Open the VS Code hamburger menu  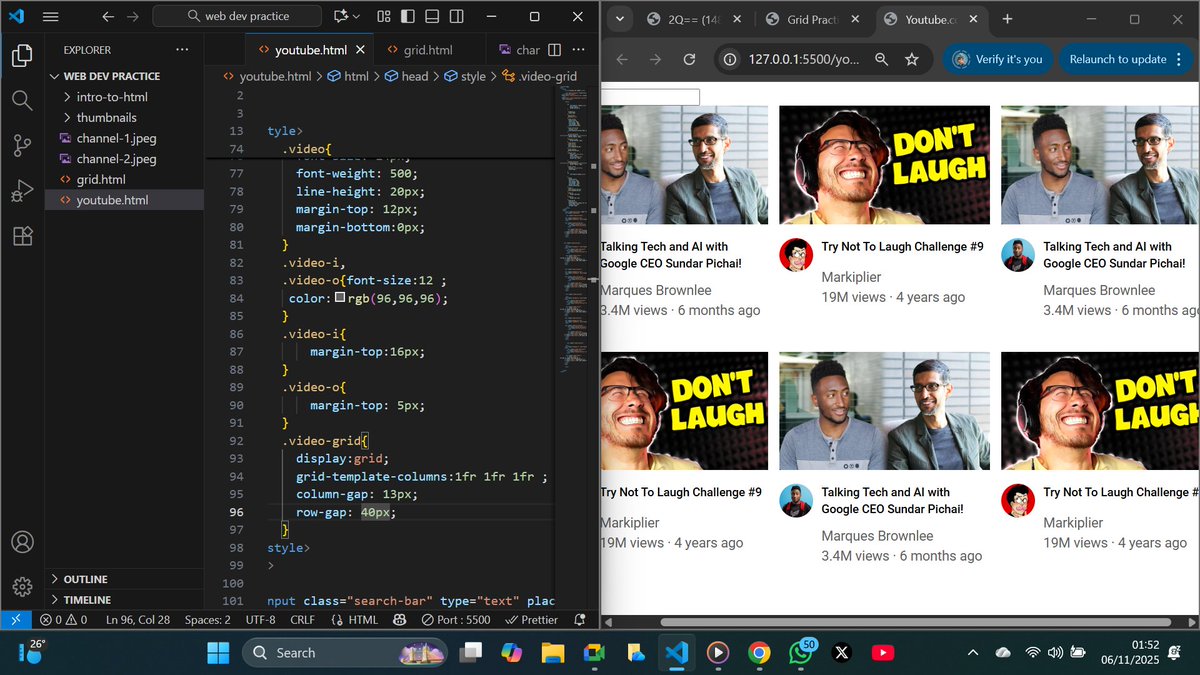click(51, 17)
